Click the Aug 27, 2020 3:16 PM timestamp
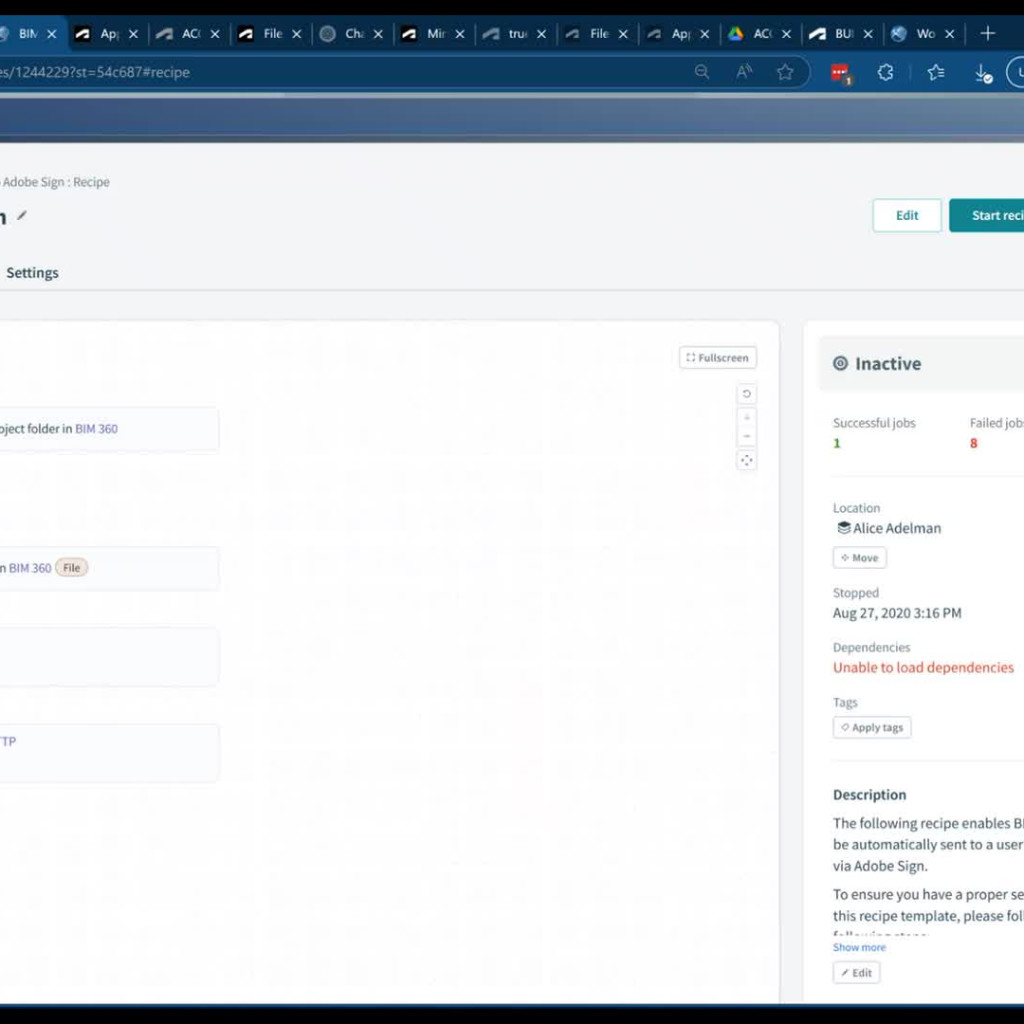 point(897,613)
